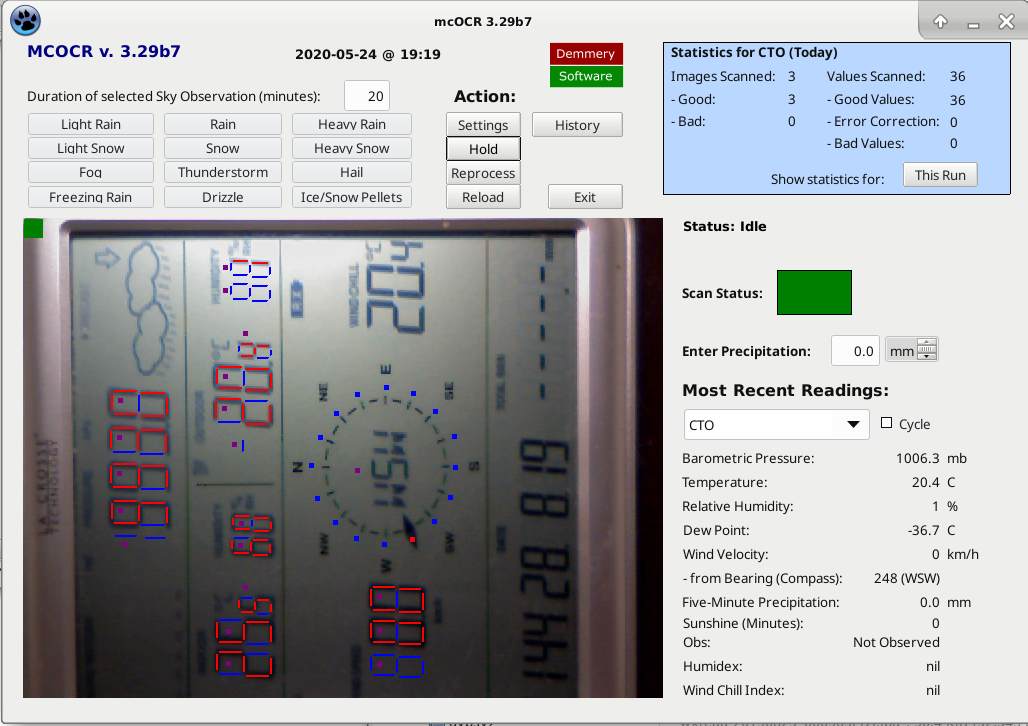Viewport: 1028px width, 726px height.
Task: Toggle the Hold button
Action: (x=483, y=149)
